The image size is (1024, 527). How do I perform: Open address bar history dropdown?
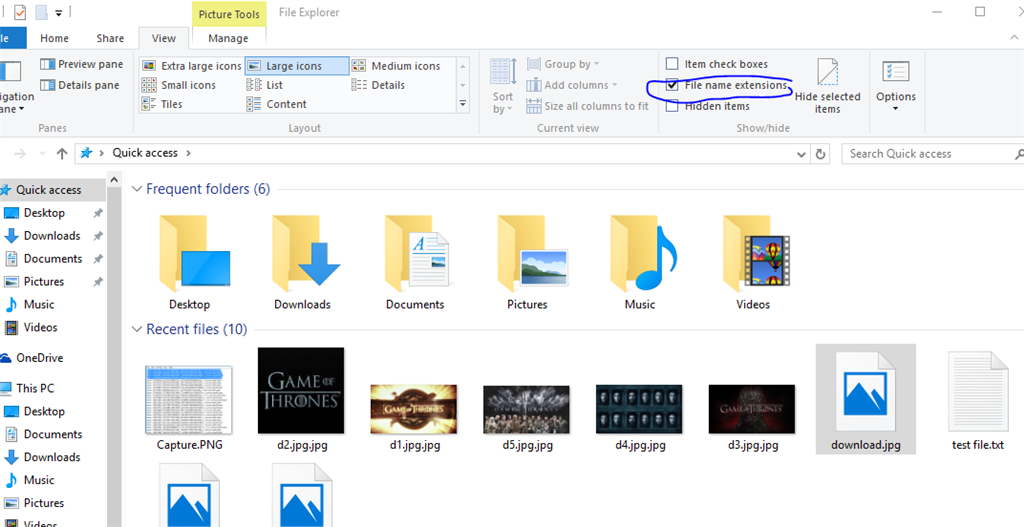pyautogui.click(x=802, y=154)
